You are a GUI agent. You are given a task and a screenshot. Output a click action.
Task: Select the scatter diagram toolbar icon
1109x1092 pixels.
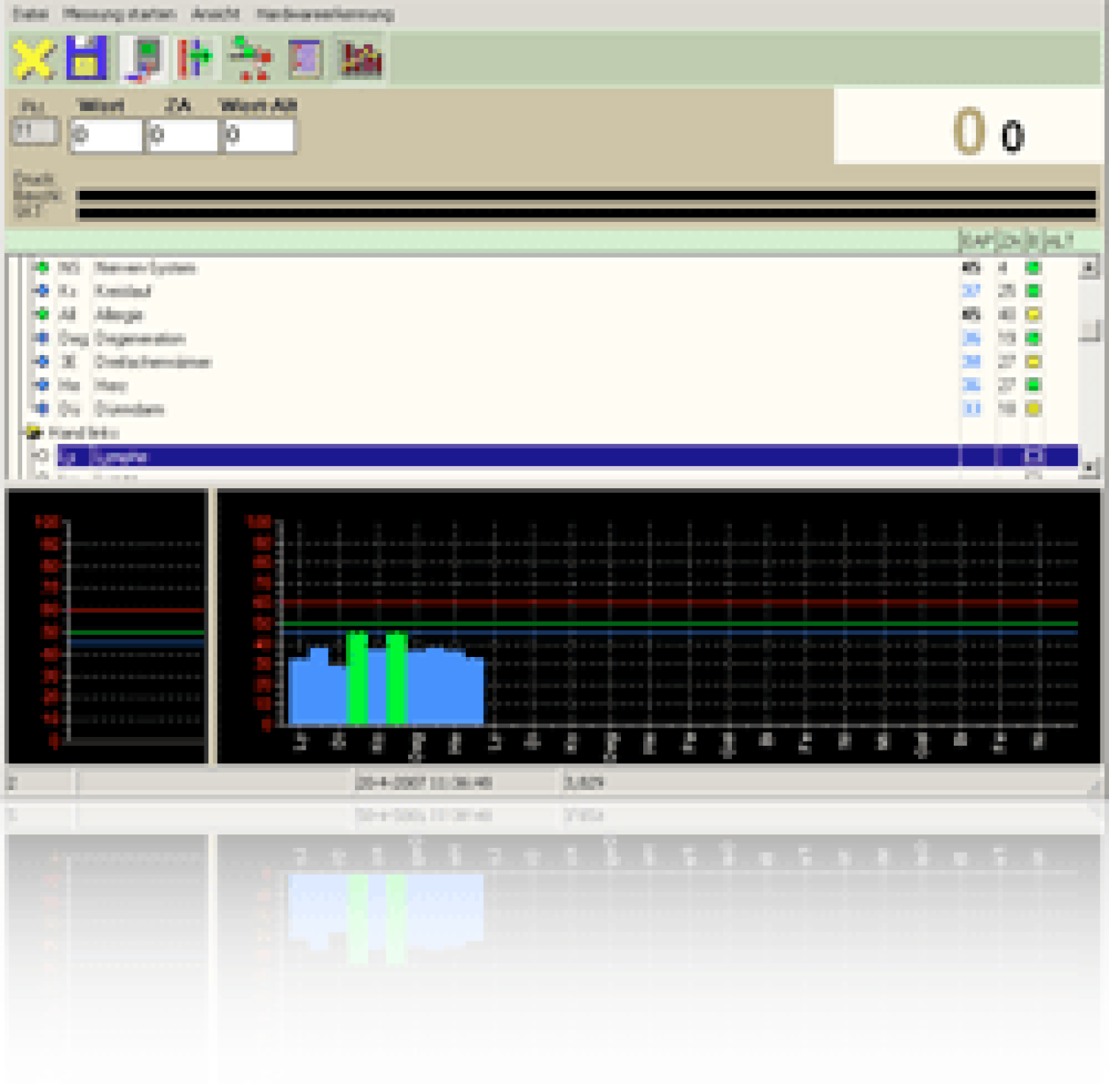click(x=250, y=57)
